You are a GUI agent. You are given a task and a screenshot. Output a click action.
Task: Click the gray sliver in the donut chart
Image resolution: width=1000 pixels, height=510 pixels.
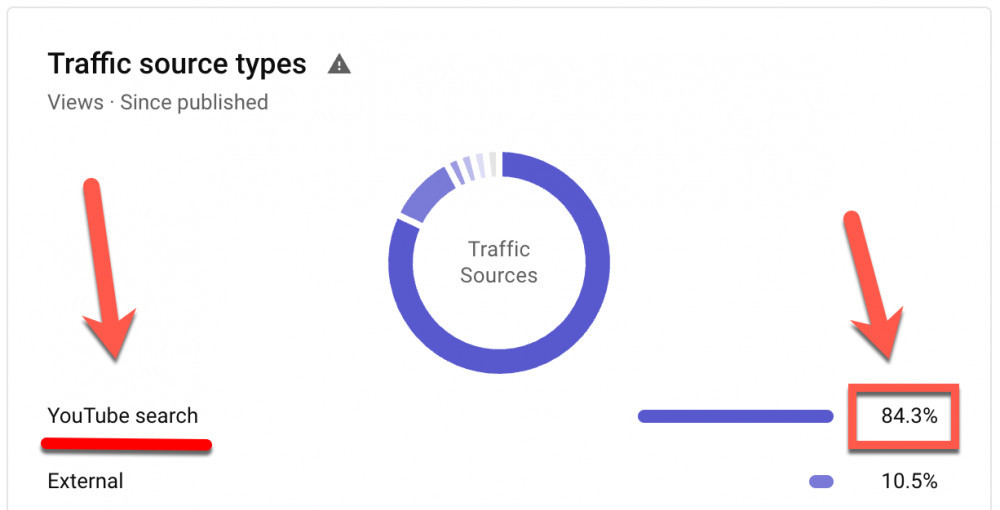(x=492, y=163)
